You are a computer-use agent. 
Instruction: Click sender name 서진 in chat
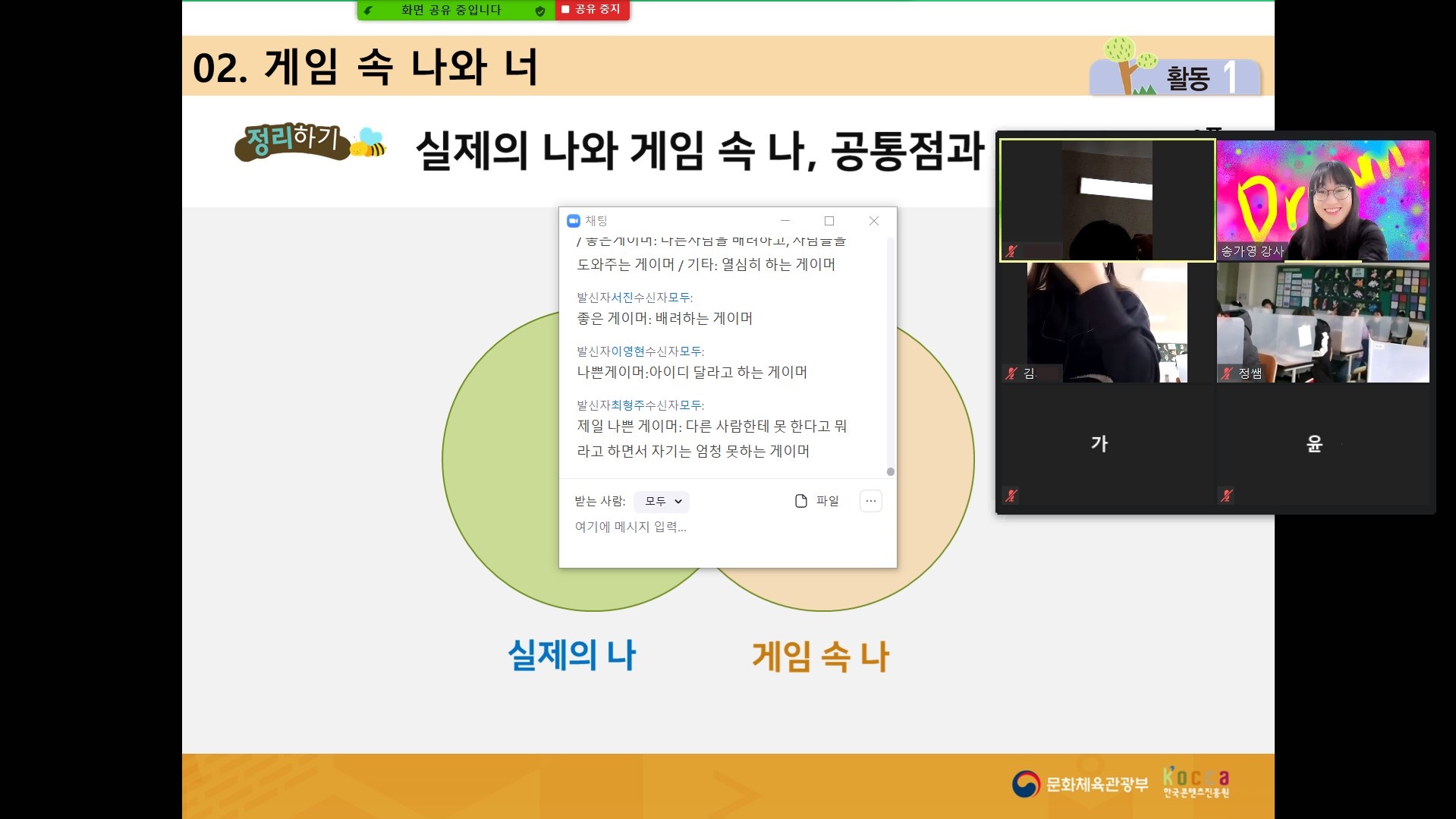(622, 298)
